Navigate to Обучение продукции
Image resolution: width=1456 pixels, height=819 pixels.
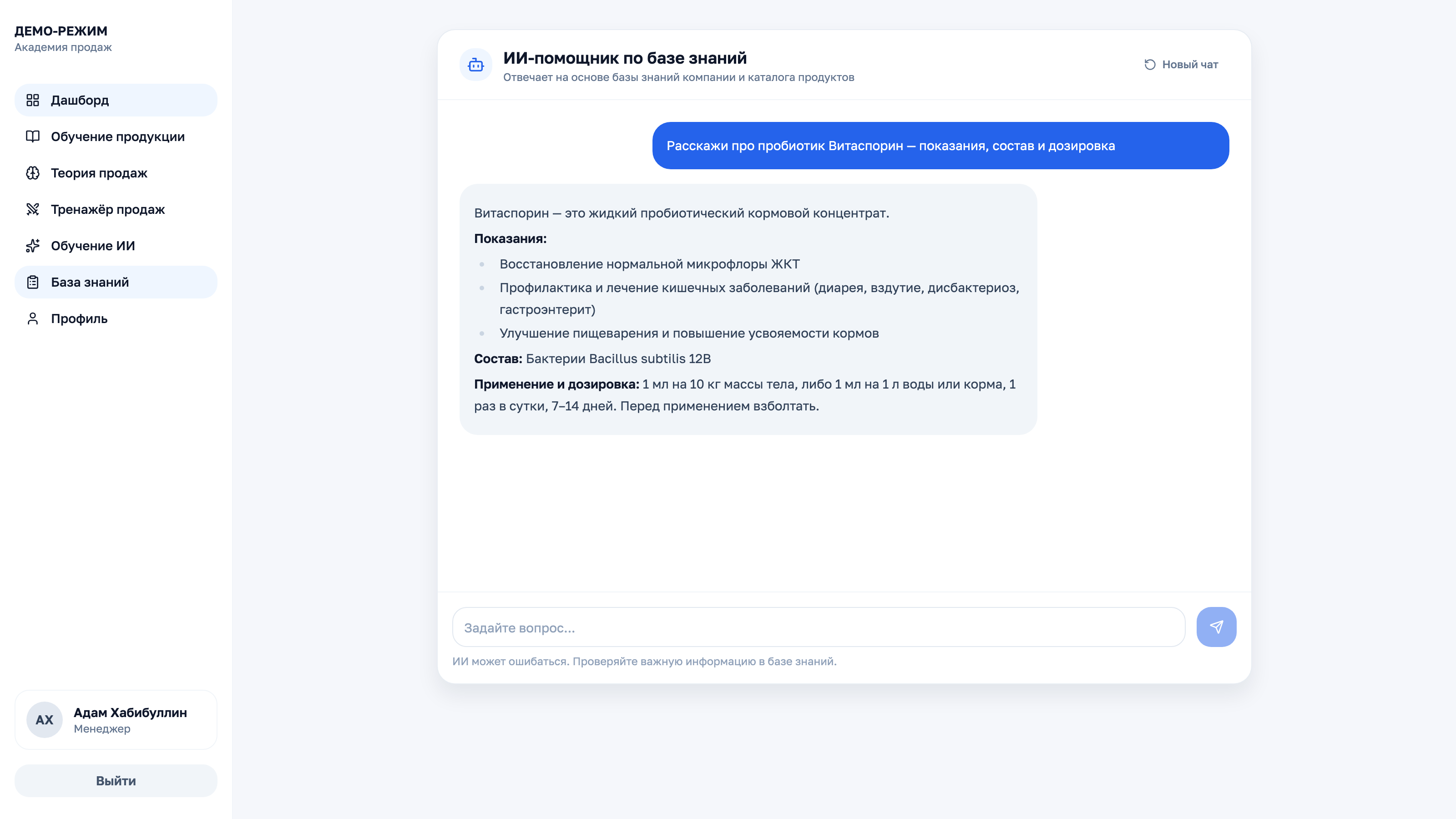pos(117,136)
